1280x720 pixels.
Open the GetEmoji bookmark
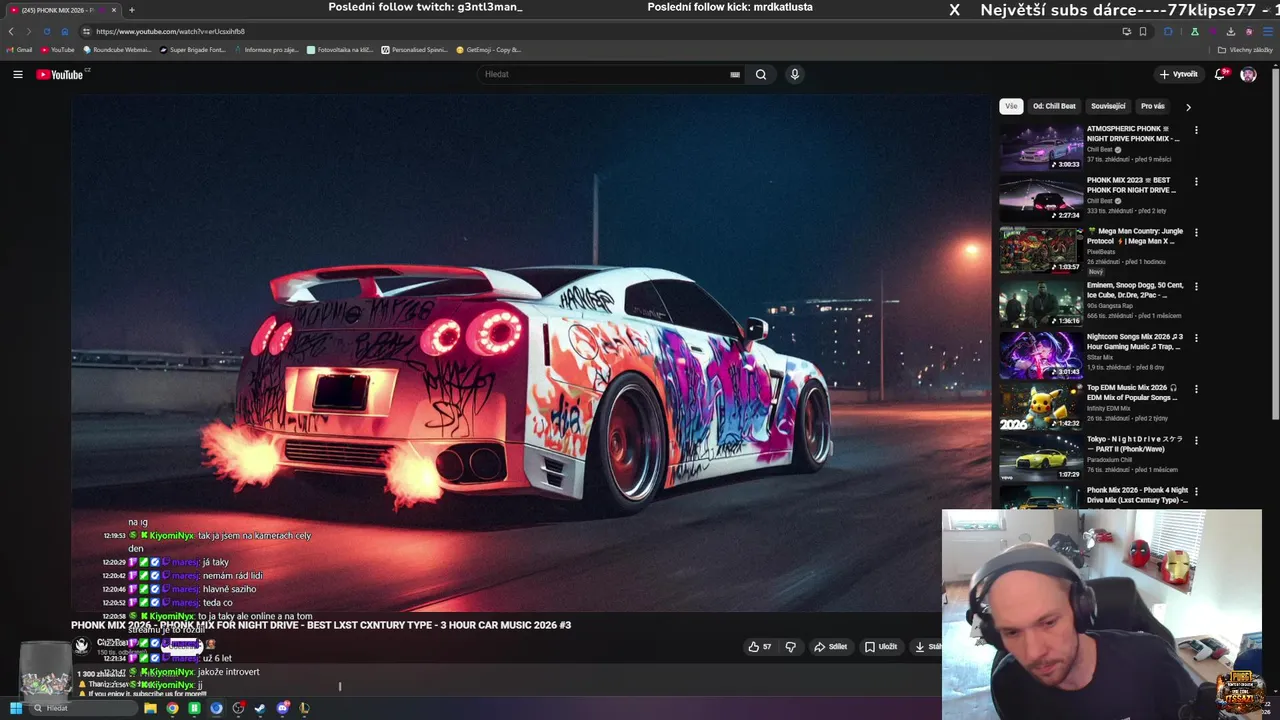click(x=489, y=49)
